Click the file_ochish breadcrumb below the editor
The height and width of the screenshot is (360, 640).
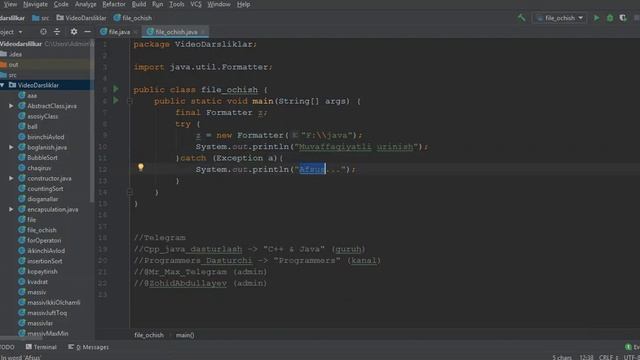click(x=149, y=335)
